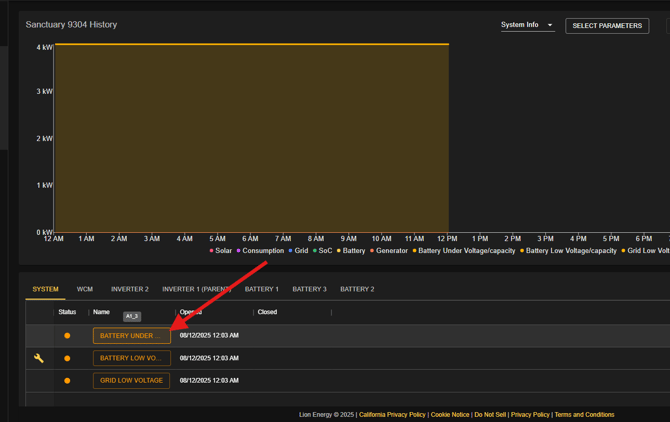The width and height of the screenshot is (670, 422).
Task: Toggle the Battery Under Voltage/capacity legend item
Action: pyautogui.click(x=465, y=251)
